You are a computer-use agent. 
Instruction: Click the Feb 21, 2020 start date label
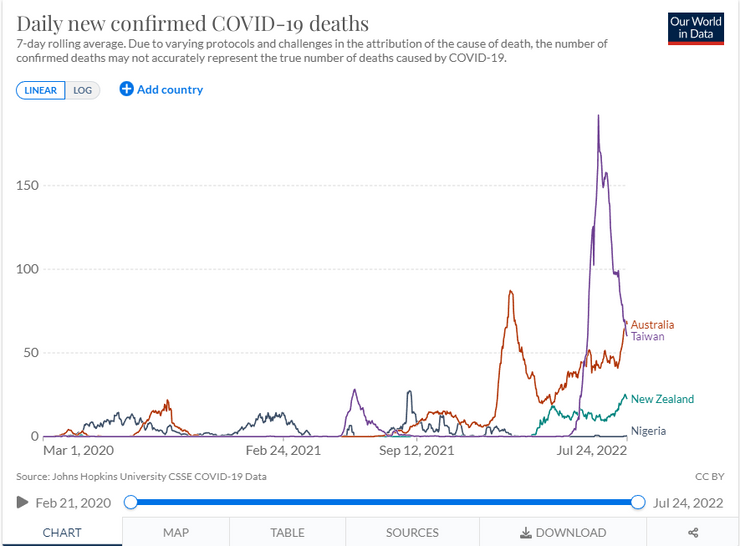tap(73, 503)
